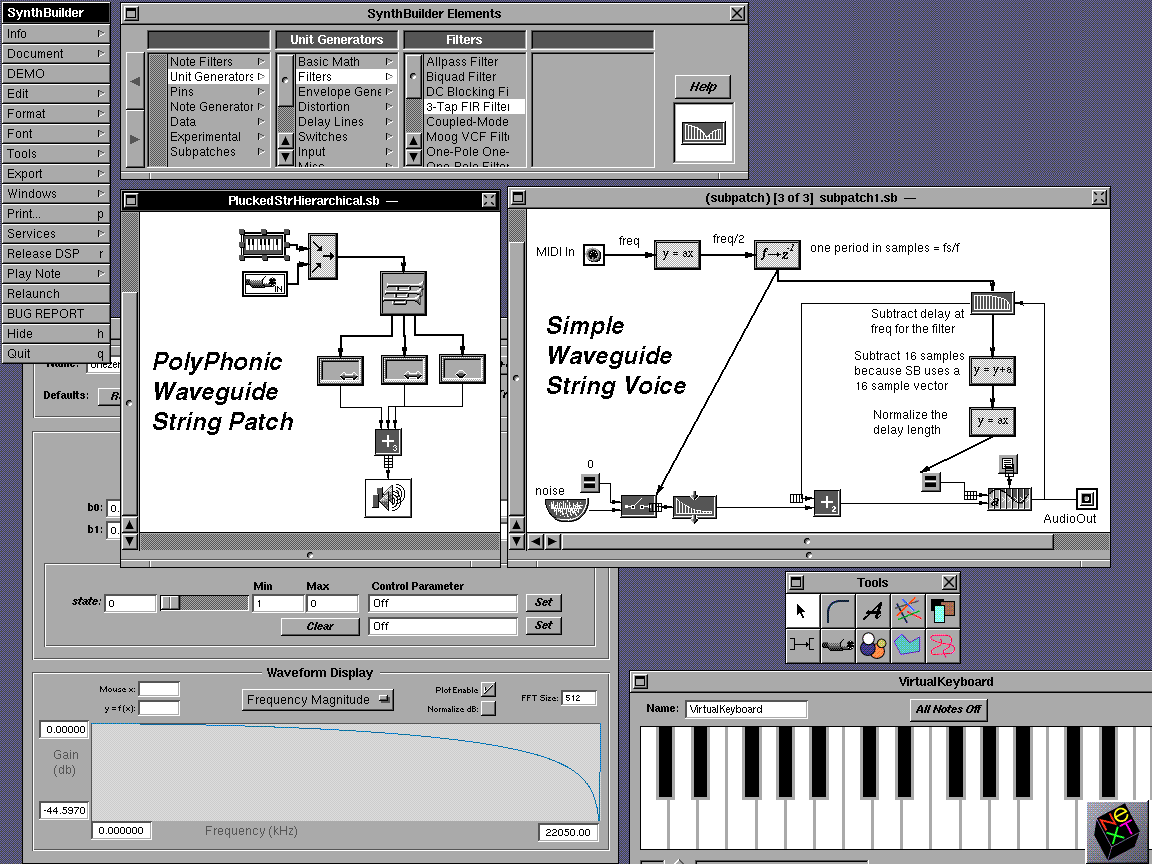Image resolution: width=1152 pixels, height=864 pixels.
Task: Pick the multicolored lines tool in Tools
Action: pyautogui.click(x=908, y=611)
